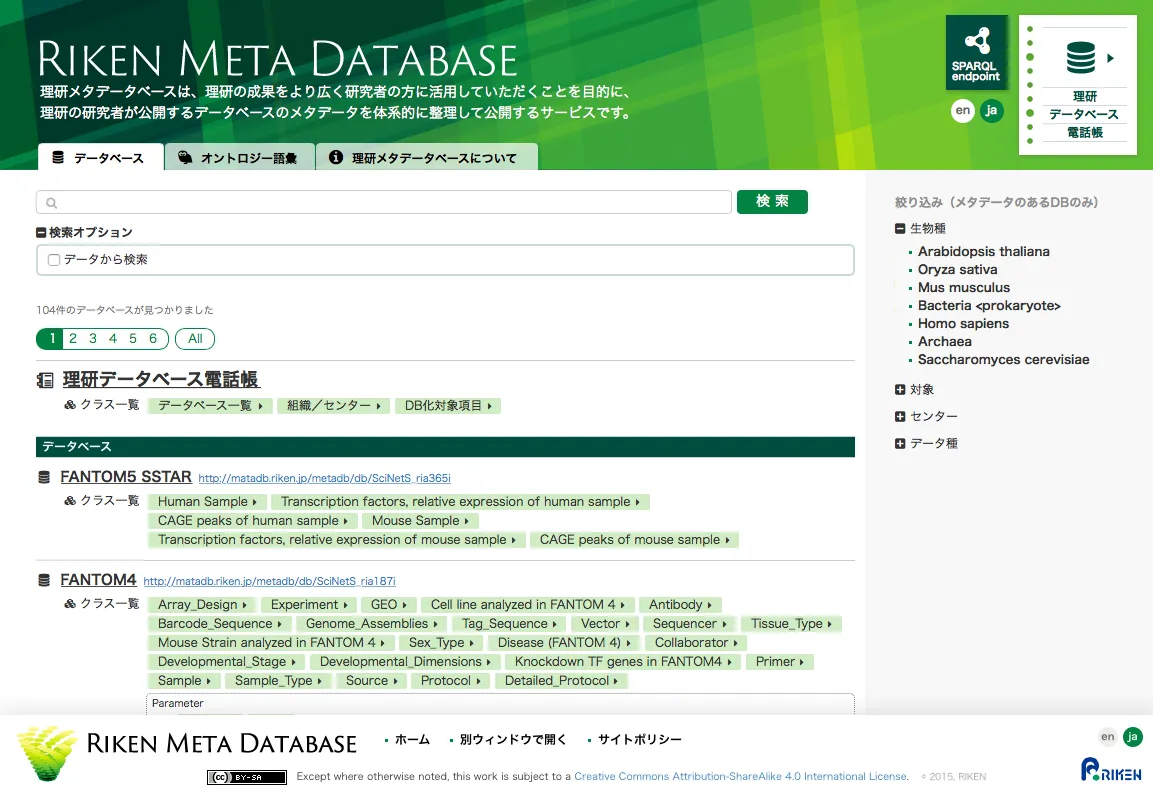Open the SPARQL endpoint icon button
1153x795 pixels.
click(x=976, y=52)
